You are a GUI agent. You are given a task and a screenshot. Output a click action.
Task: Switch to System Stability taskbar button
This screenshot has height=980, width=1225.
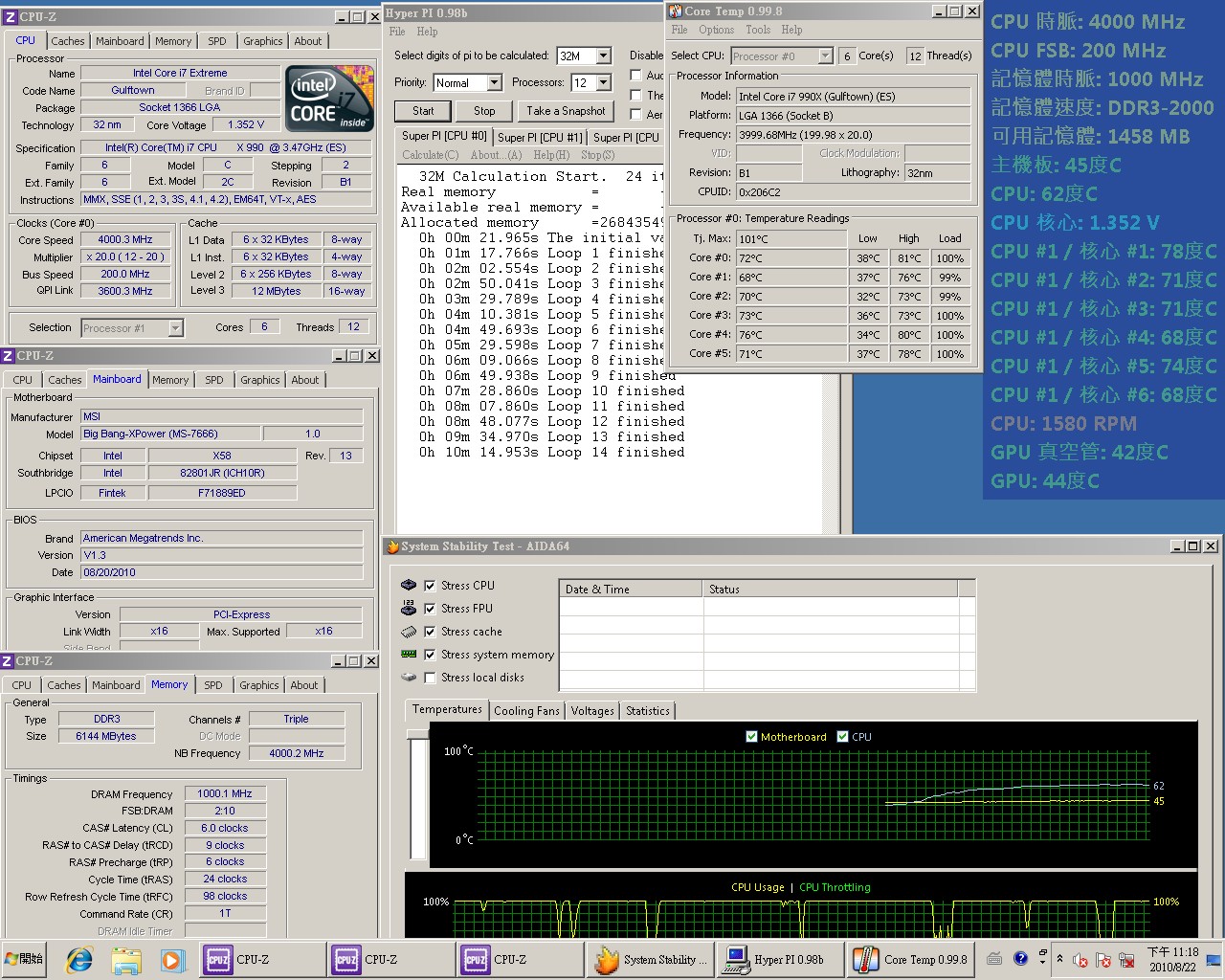click(x=651, y=959)
